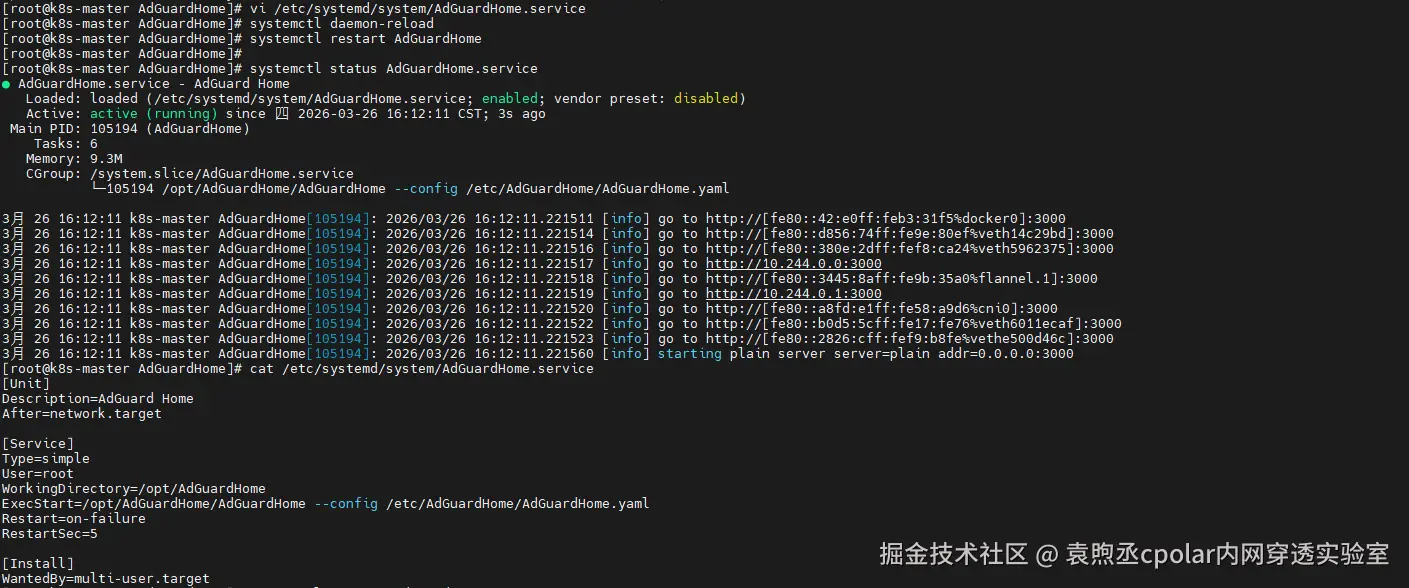Click the docker0 IPv6 URL on port 3000
Image resolution: width=1409 pixels, height=588 pixels.
[x=886, y=219]
